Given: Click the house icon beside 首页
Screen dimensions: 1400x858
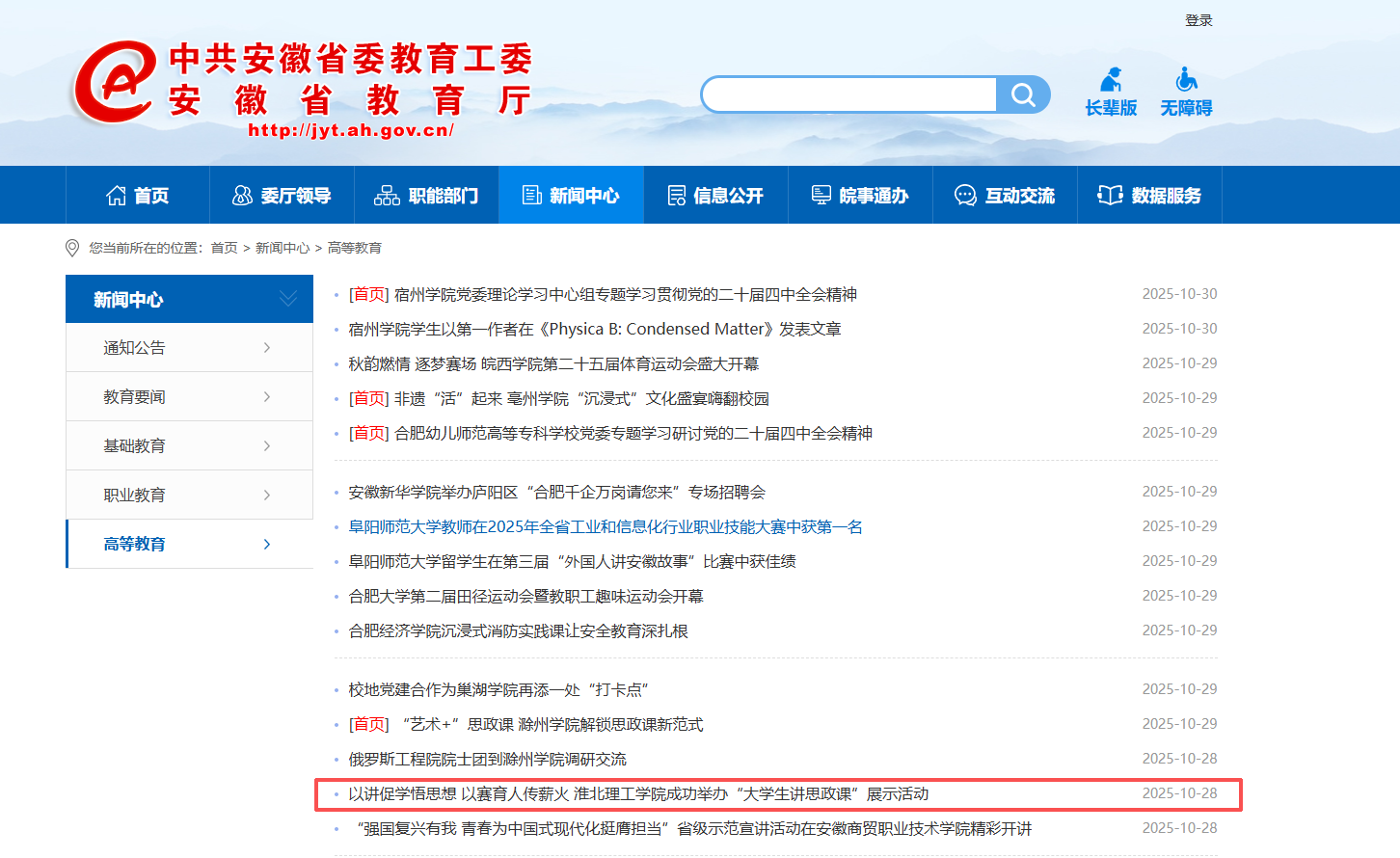Looking at the screenshot, I should (x=116, y=196).
